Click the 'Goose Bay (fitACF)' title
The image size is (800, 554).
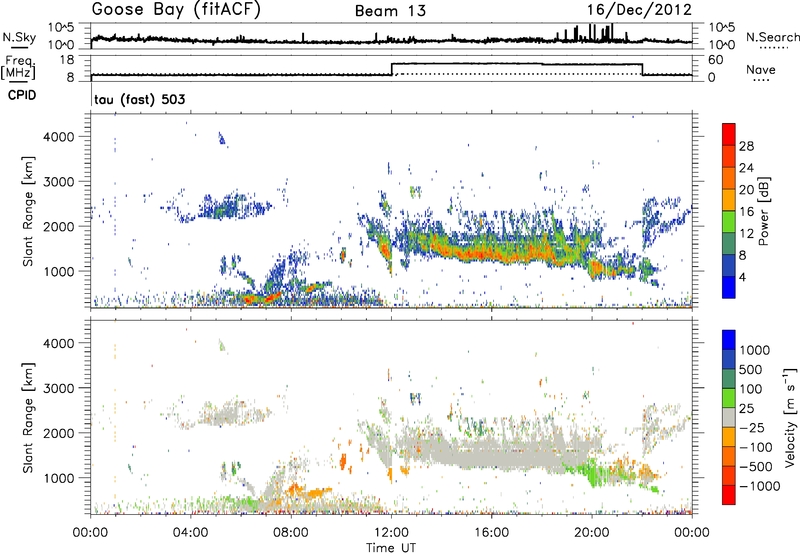coord(176,10)
